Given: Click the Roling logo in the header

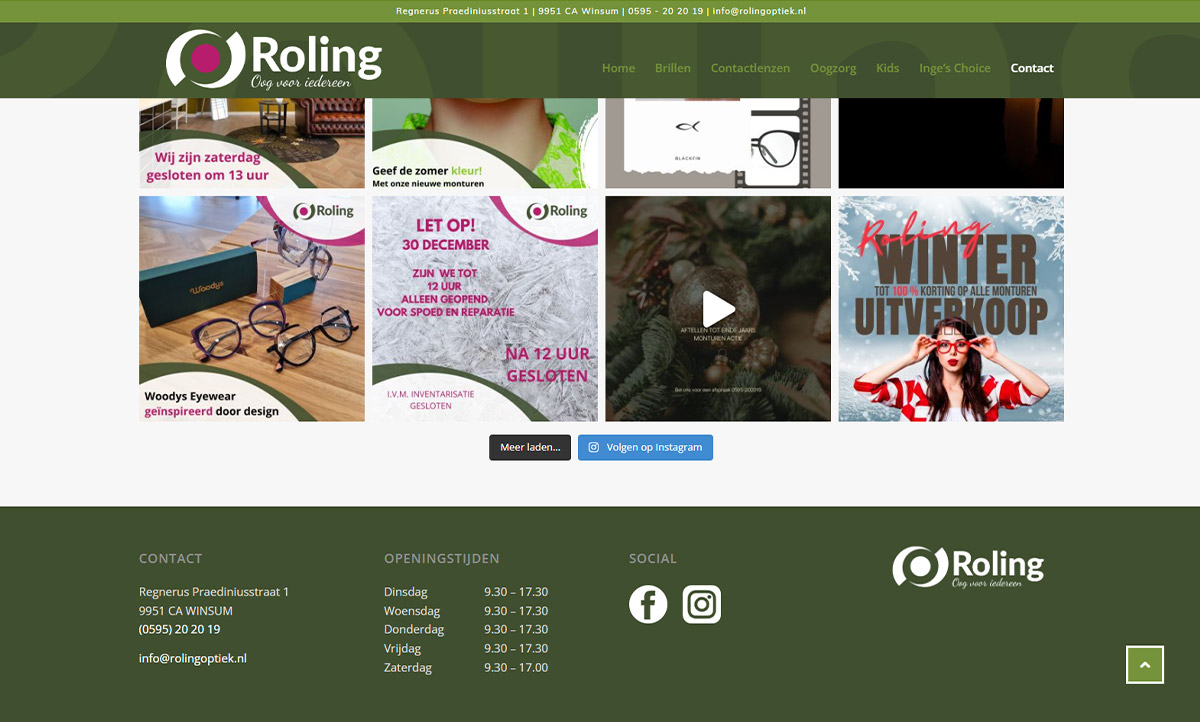Looking at the screenshot, I should point(273,60).
